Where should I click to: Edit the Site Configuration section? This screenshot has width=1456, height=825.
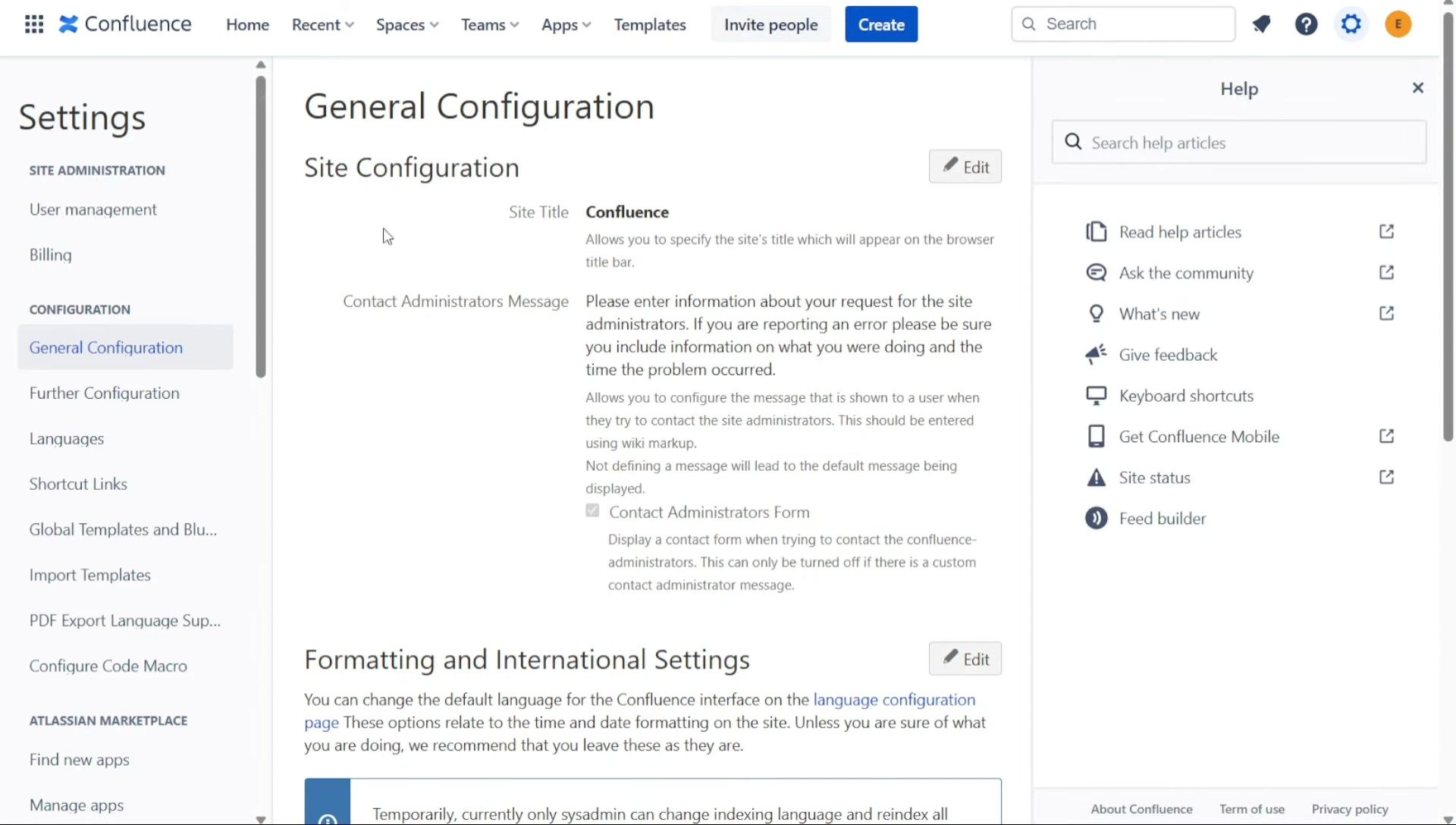pyautogui.click(x=965, y=167)
